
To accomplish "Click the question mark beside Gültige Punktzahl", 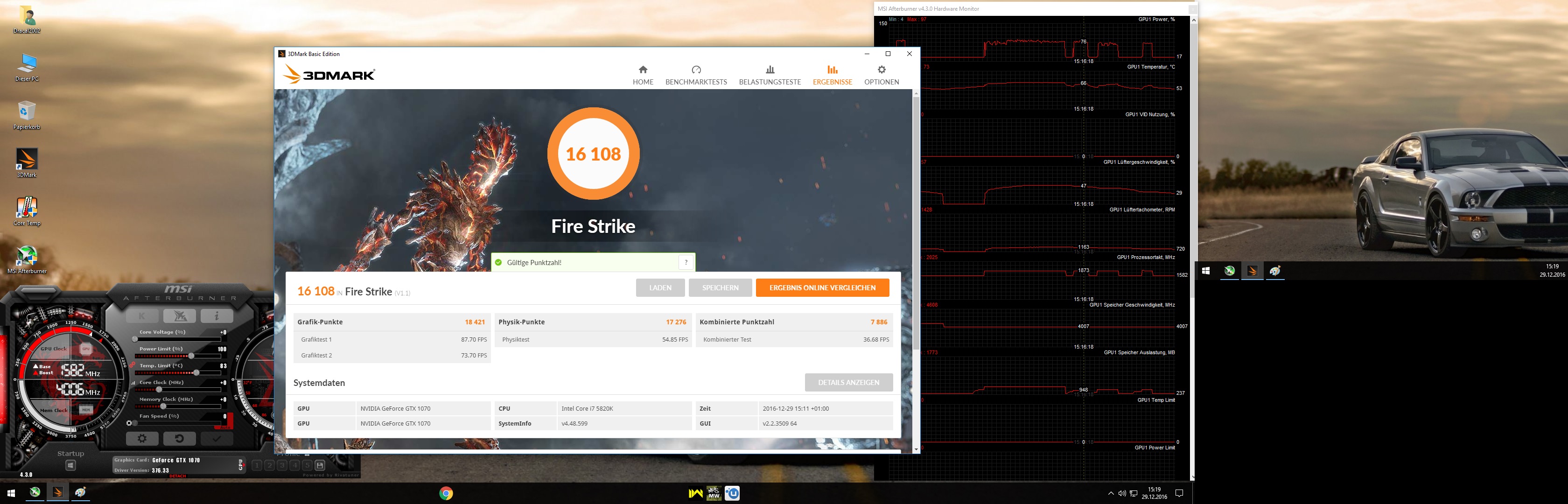I will [686, 262].
